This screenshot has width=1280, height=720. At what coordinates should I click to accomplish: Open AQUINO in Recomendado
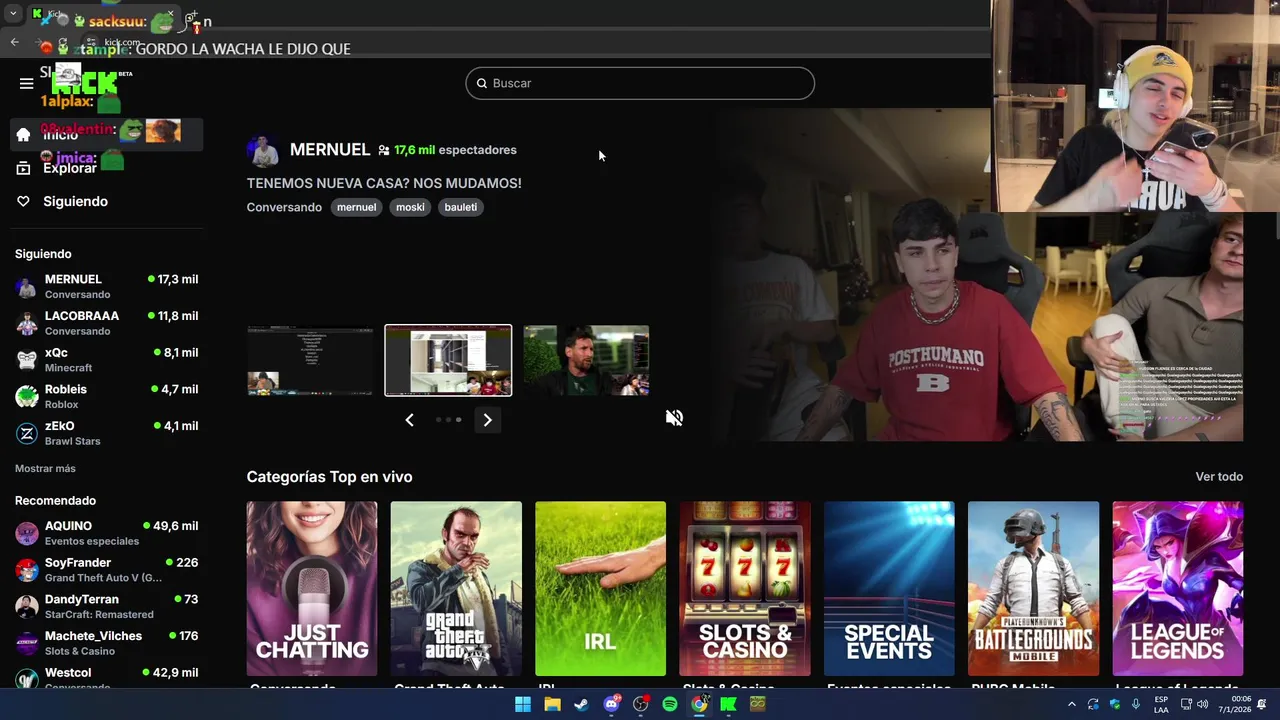tap(106, 533)
